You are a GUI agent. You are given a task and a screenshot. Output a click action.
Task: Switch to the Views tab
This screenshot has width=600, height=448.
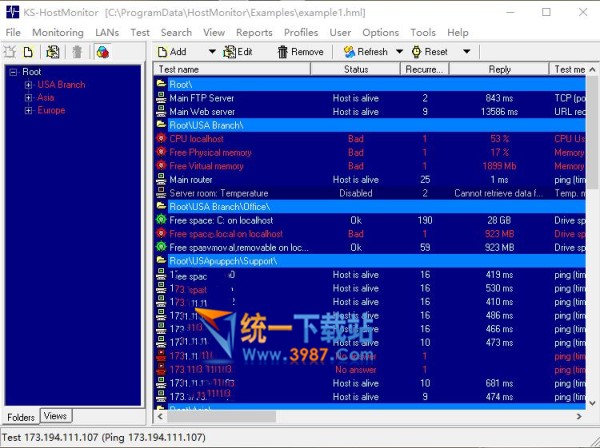(x=55, y=416)
